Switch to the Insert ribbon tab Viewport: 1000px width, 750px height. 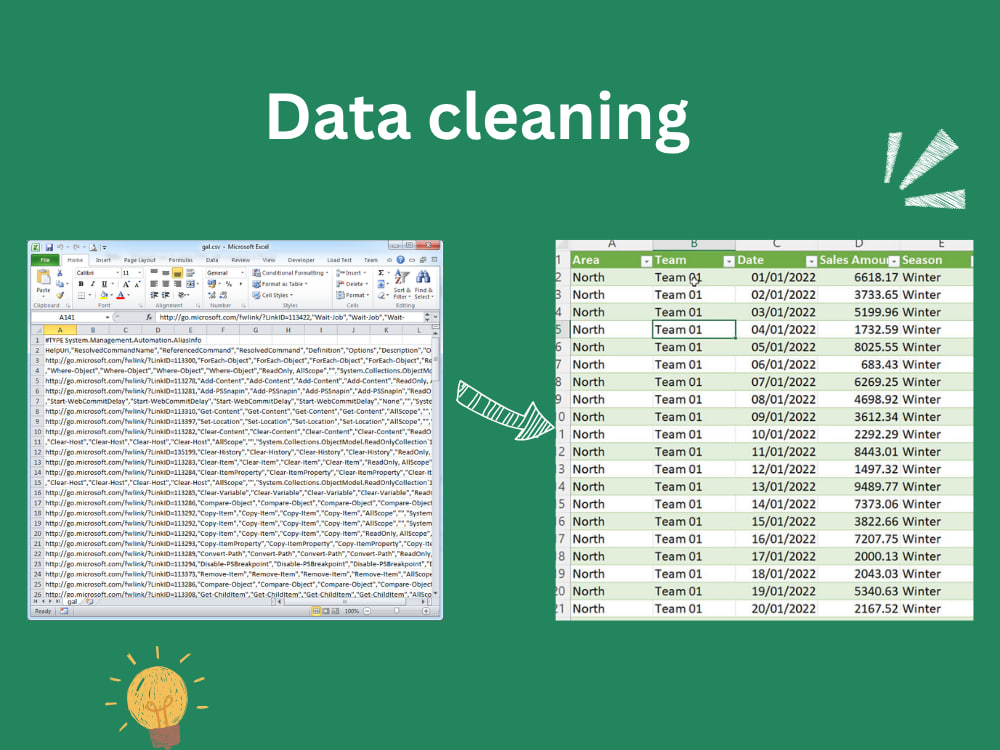(103, 260)
